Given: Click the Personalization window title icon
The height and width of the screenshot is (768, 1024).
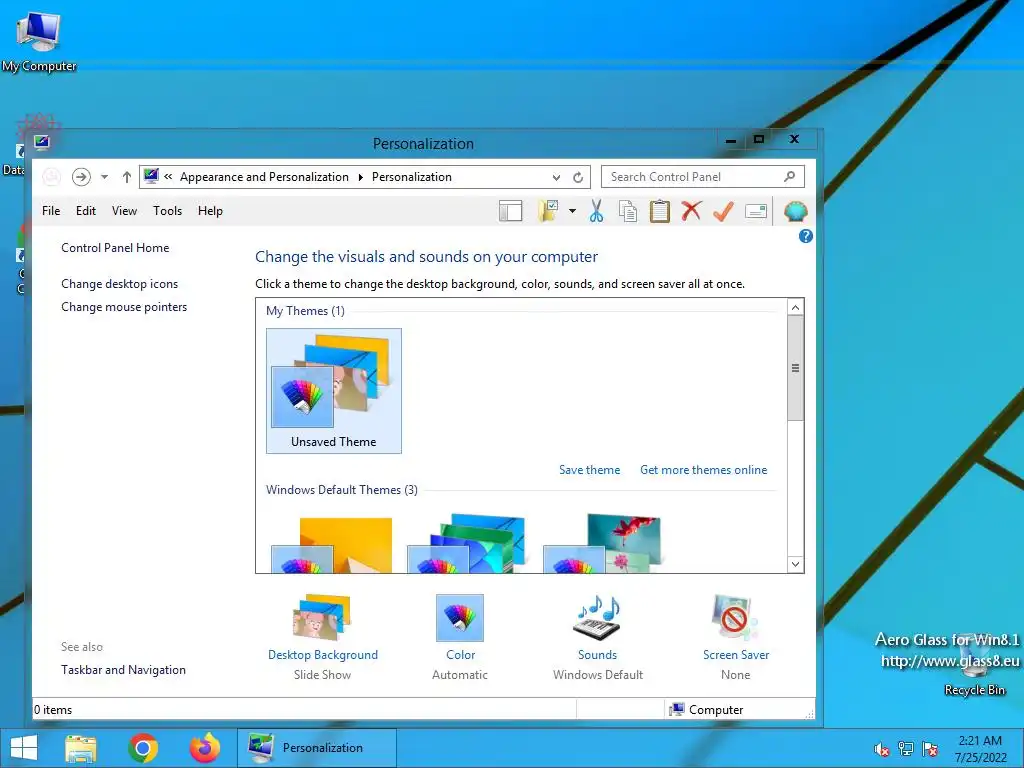Looking at the screenshot, I should tap(42, 142).
